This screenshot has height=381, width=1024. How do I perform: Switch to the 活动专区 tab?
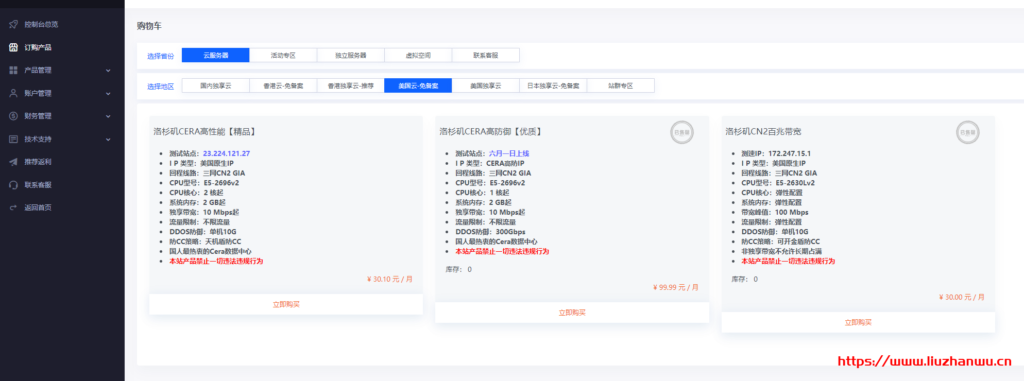pyautogui.click(x=283, y=56)
